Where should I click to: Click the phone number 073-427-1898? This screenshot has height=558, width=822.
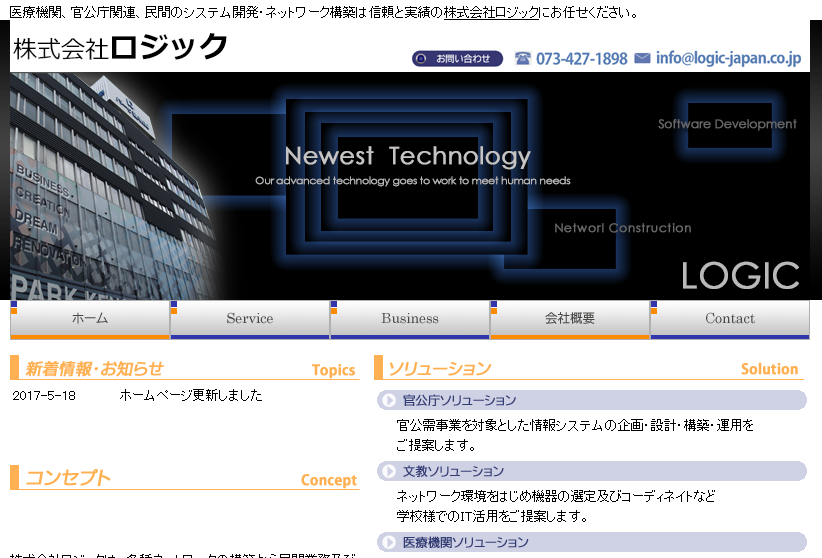tap(581, 59)
